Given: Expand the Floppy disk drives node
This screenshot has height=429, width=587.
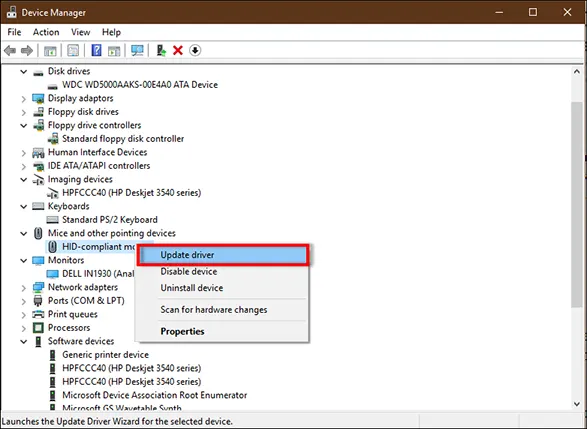Looking at the screenshot, I should click(24, 112).
